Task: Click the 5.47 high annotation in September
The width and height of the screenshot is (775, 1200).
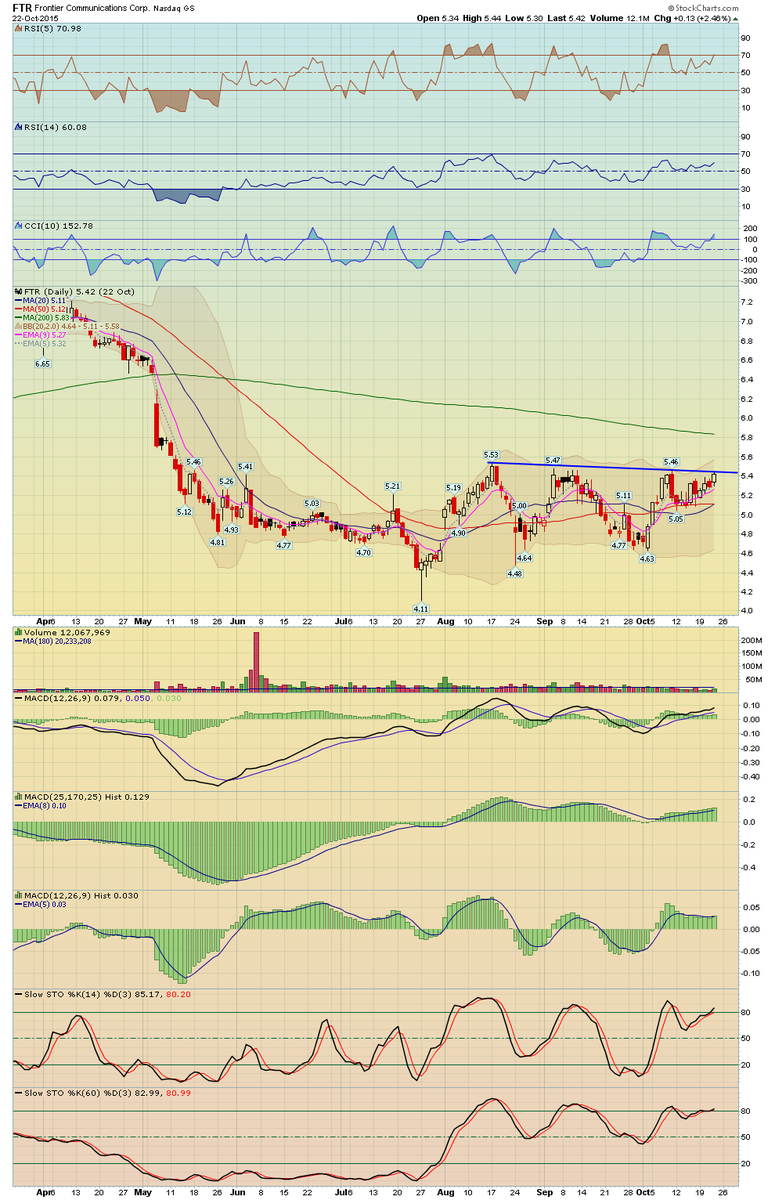Action: pyautogui.click(x=553, y=460)
